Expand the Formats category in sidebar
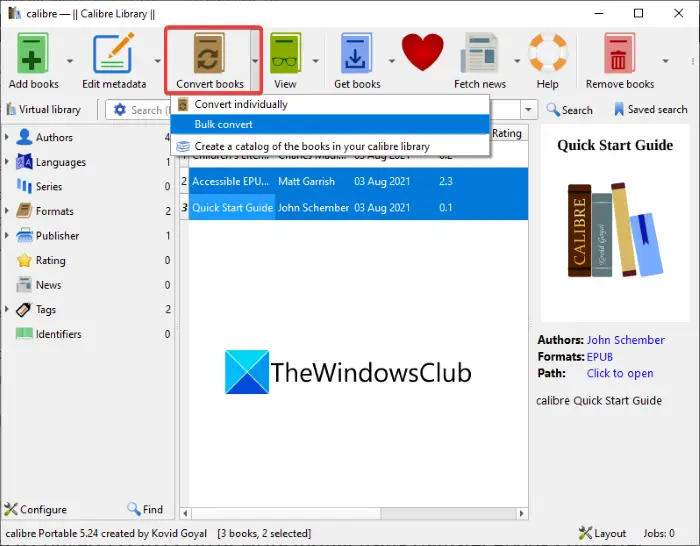The height and width of the screenshot is (546, 700). click(7, 211)
